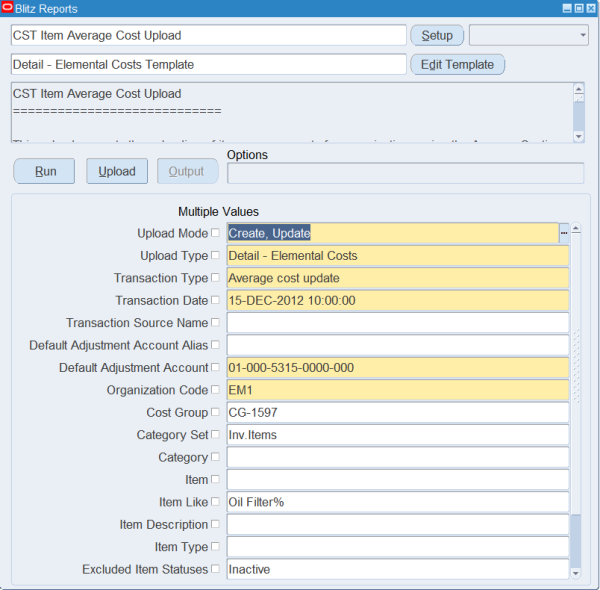This screenshot has width=600, height=590.
Task: Tick the Excluded Item Statuses checkbox
Action: pos(215,569)
